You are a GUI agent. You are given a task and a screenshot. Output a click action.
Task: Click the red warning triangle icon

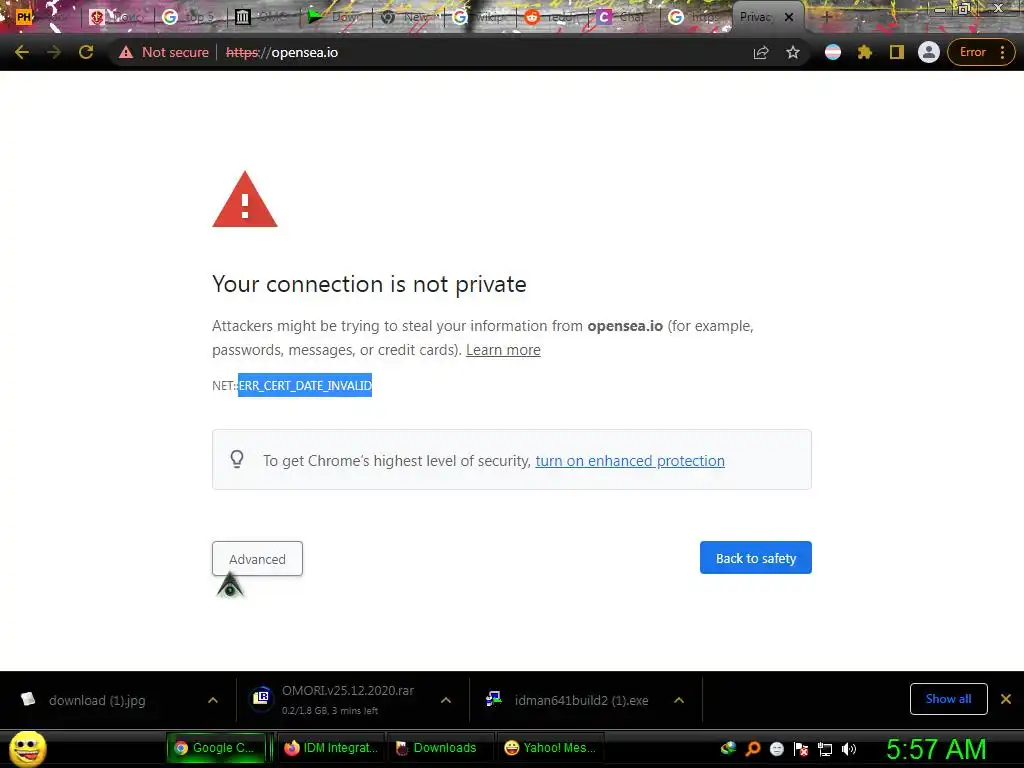tap(245, 200)
